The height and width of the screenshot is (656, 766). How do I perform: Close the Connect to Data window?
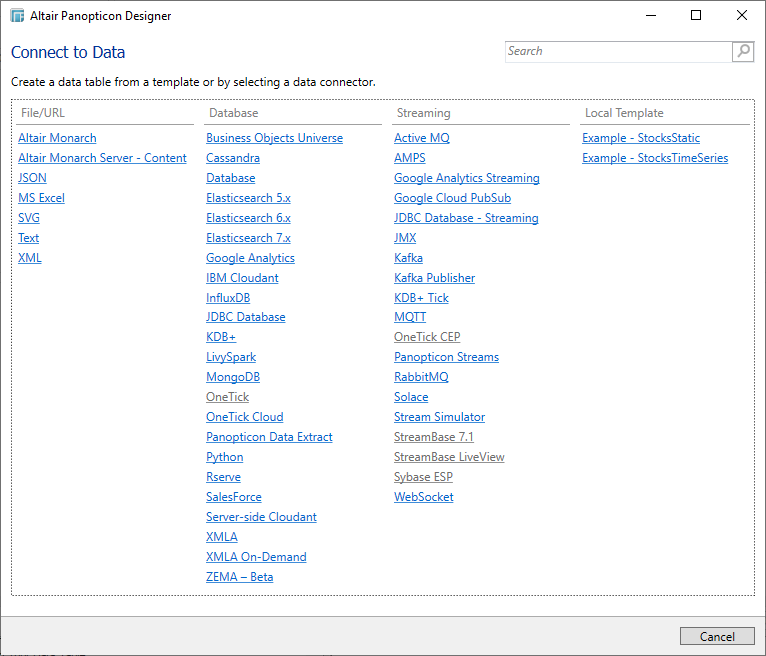pyautogui.click(x=741, y=16)
